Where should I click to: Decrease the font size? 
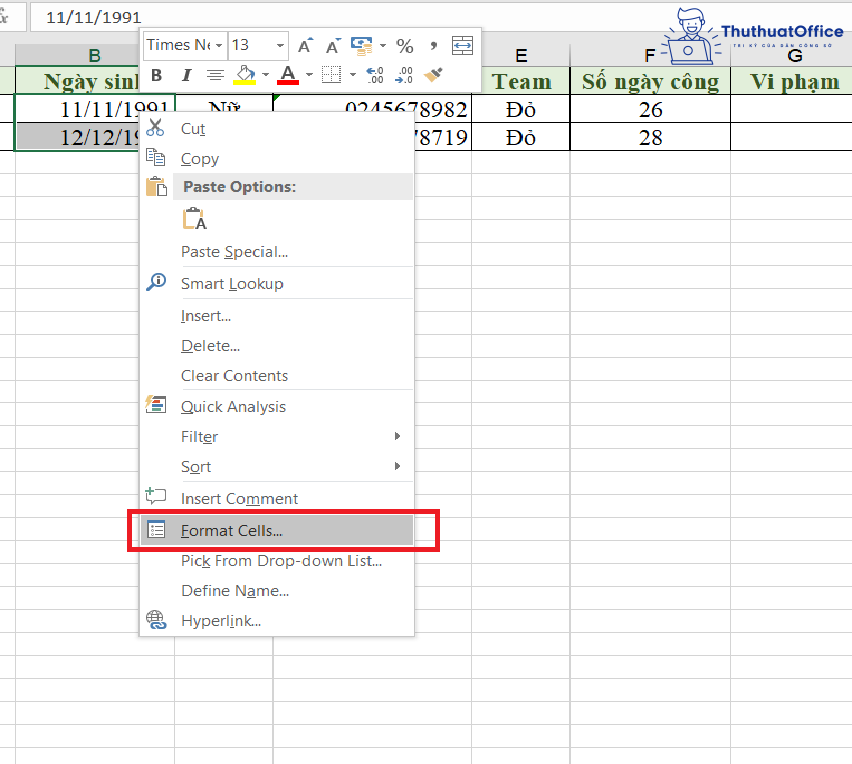pos(331,46)
